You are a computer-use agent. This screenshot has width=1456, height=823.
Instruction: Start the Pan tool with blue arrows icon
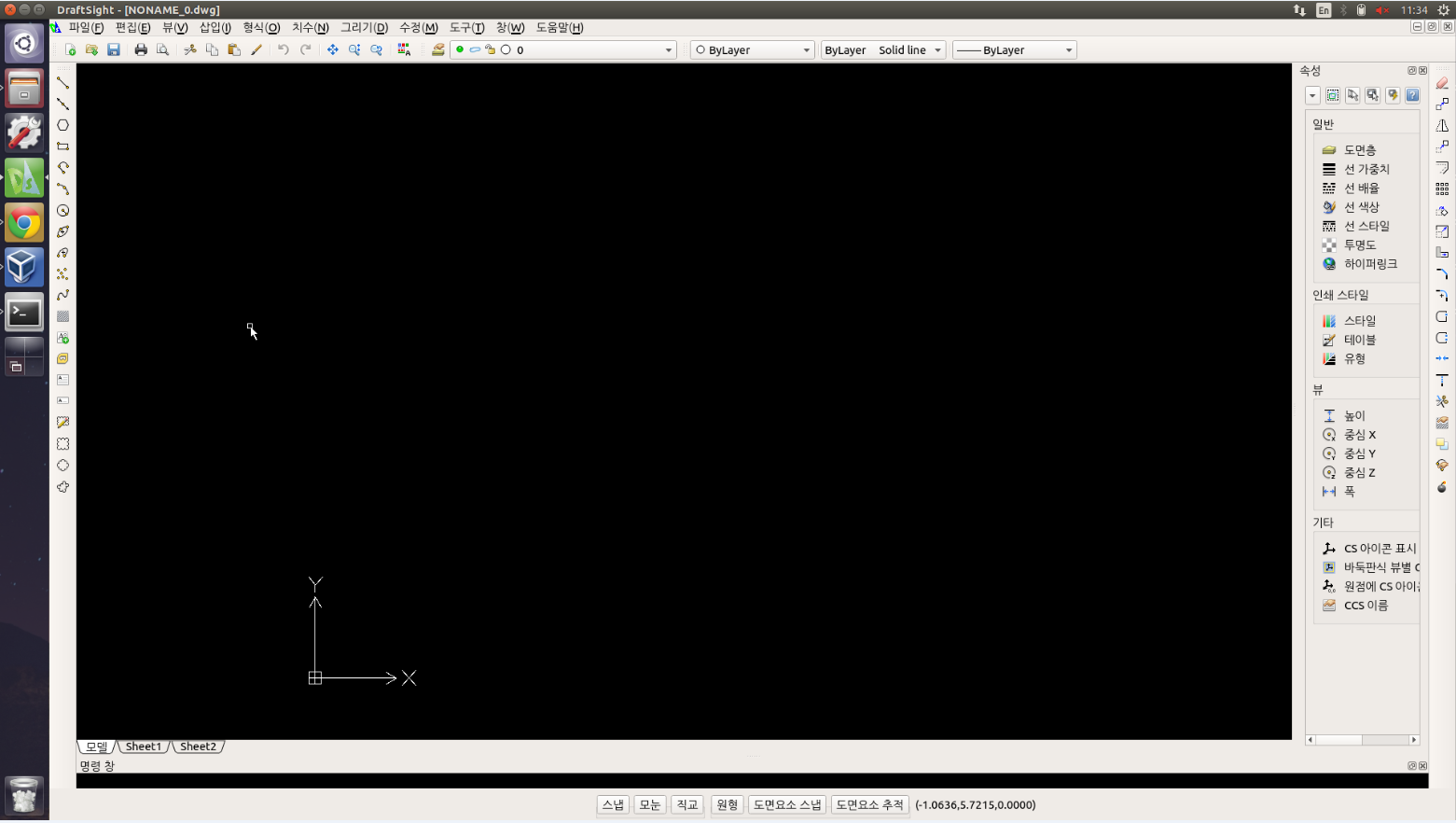coord(333,50)
